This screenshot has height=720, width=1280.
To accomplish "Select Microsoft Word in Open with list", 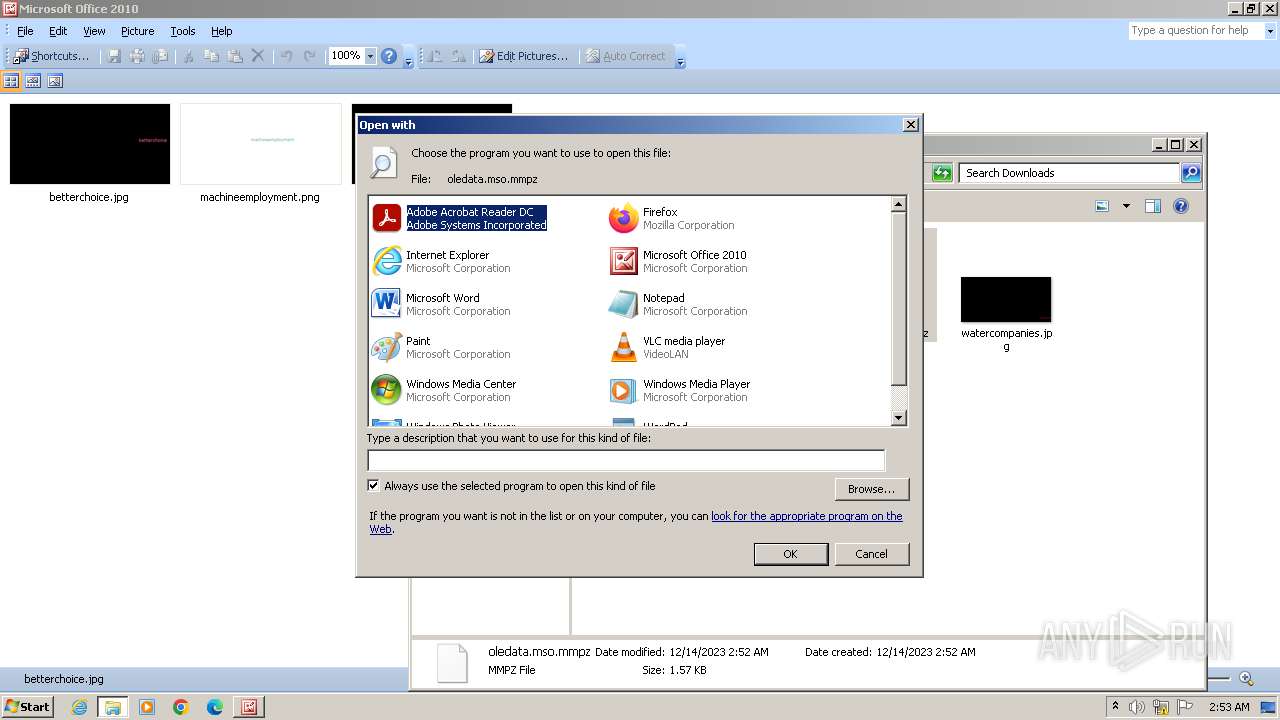I will coord(441,304).
